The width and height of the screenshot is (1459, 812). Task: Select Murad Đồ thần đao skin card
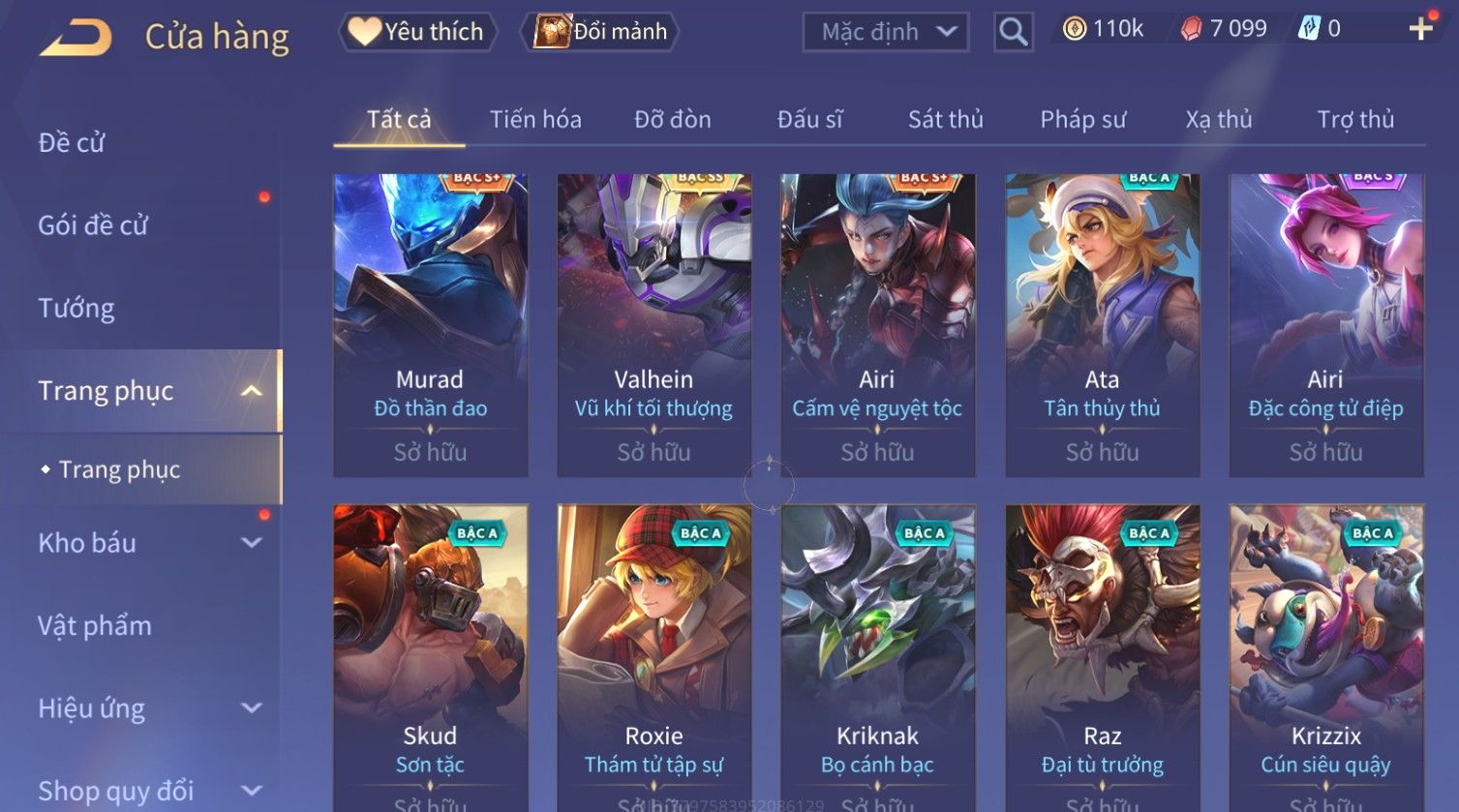pyautogui.click(x=431, y=325)
